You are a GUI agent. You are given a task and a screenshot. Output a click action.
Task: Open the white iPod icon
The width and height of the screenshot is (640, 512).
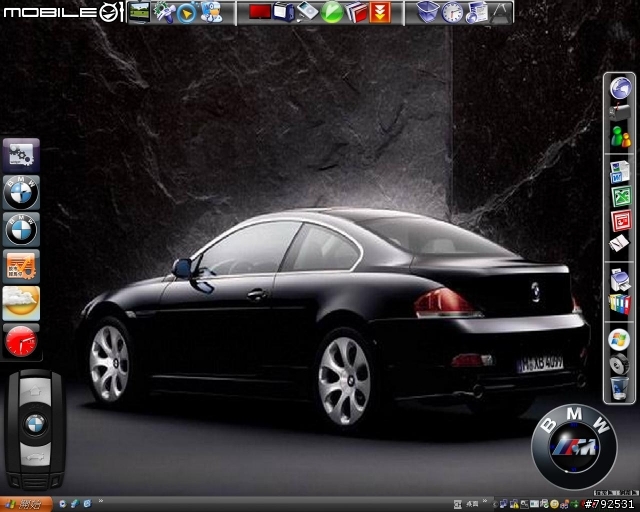click(x=307, y=11)
